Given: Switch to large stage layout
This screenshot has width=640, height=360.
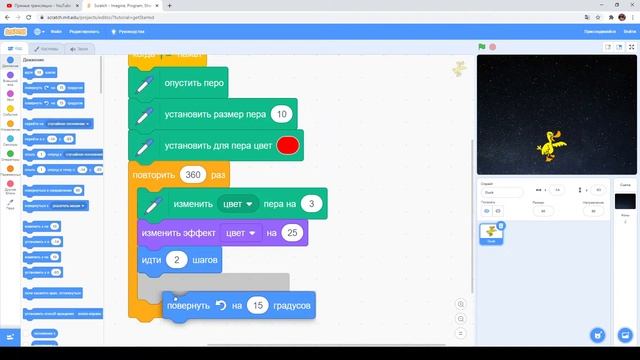Looking at the screenshot, I should click(x=619, y=47).
